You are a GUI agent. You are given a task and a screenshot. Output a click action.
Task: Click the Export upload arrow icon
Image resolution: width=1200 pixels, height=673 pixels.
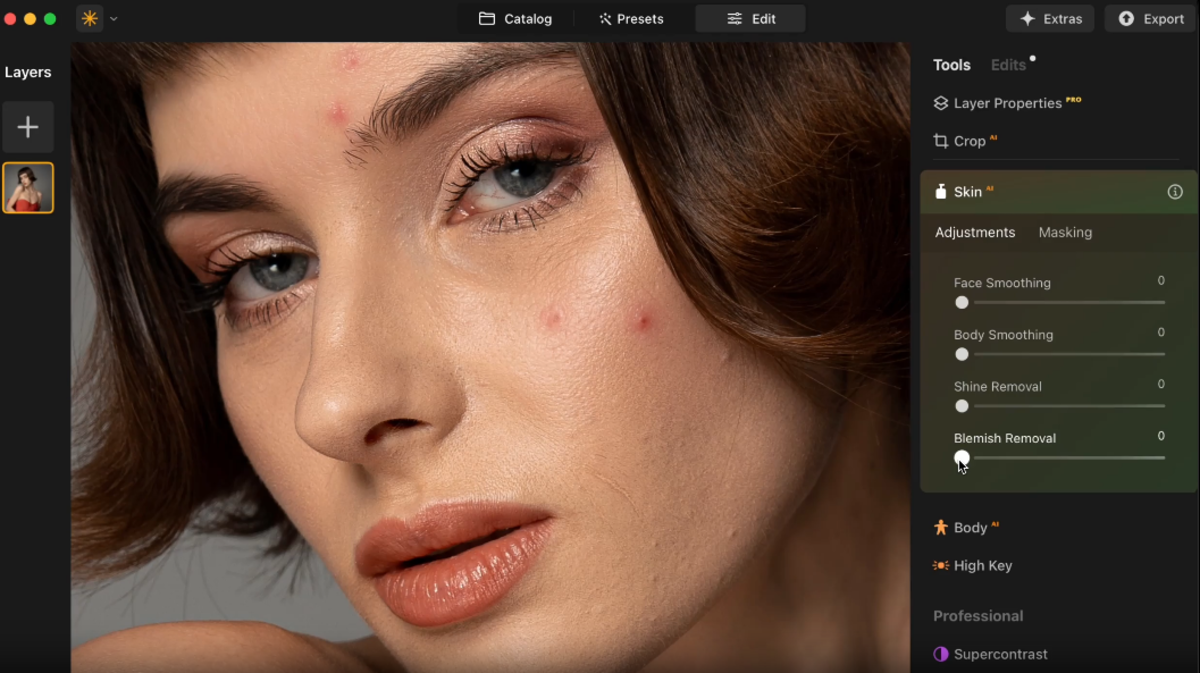(x=1126, y=19)
